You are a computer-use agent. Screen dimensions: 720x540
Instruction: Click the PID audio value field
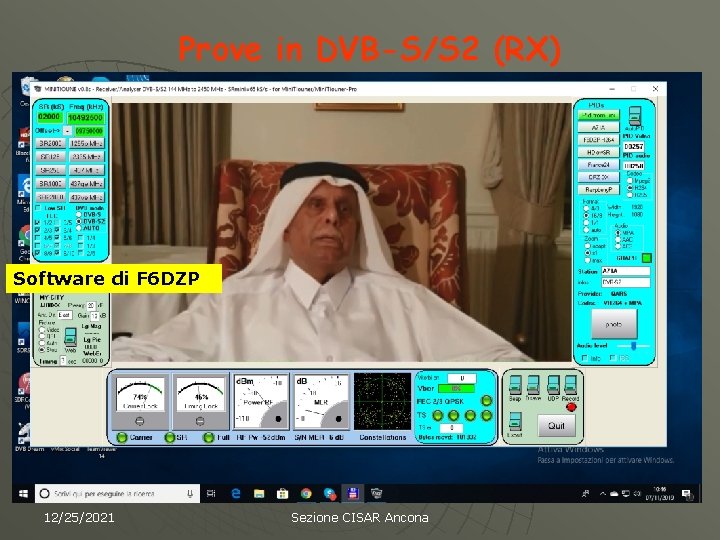pyautogui.click(x=634, y=165)
